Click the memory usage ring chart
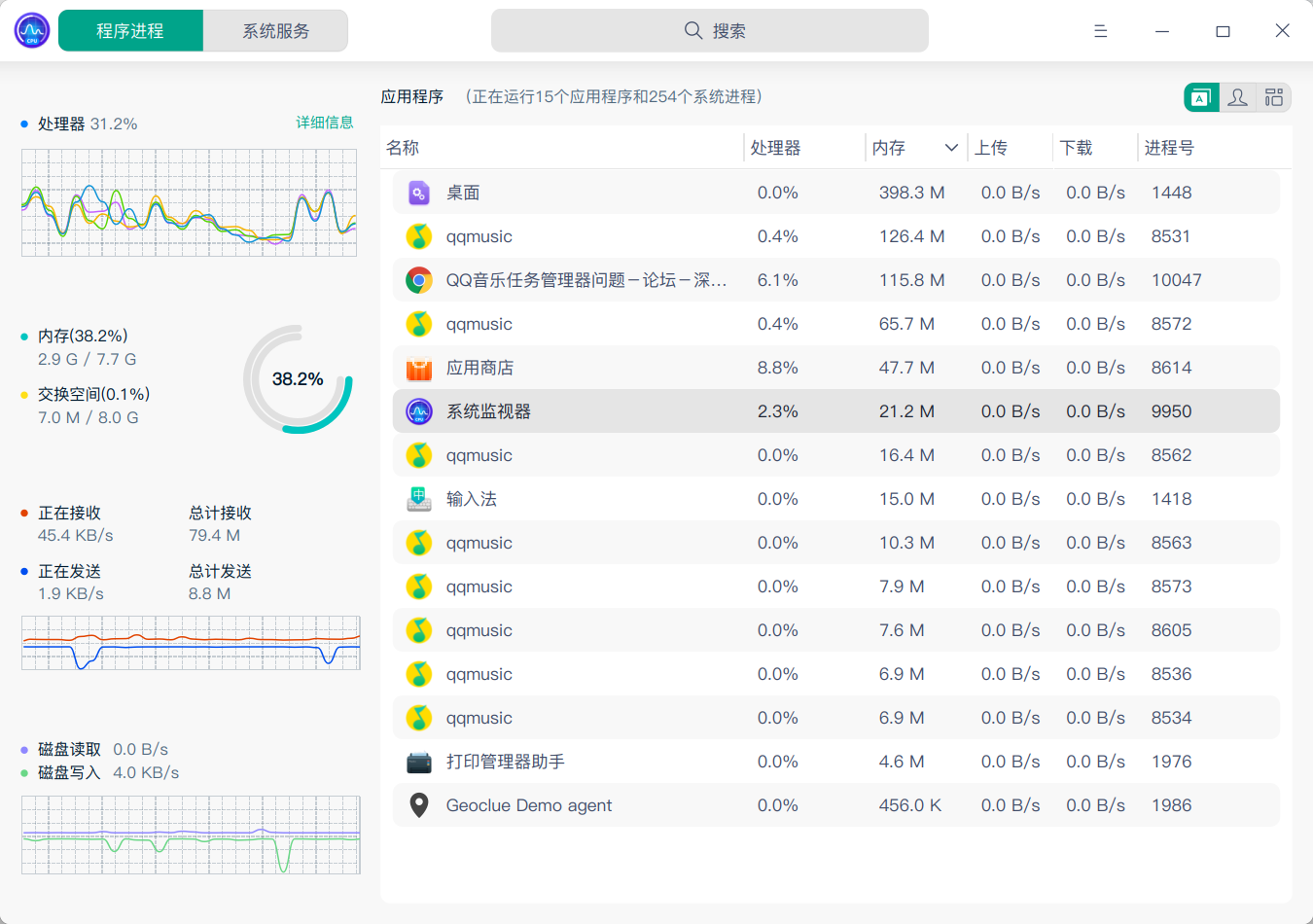1313x924 pixels. 298,379
